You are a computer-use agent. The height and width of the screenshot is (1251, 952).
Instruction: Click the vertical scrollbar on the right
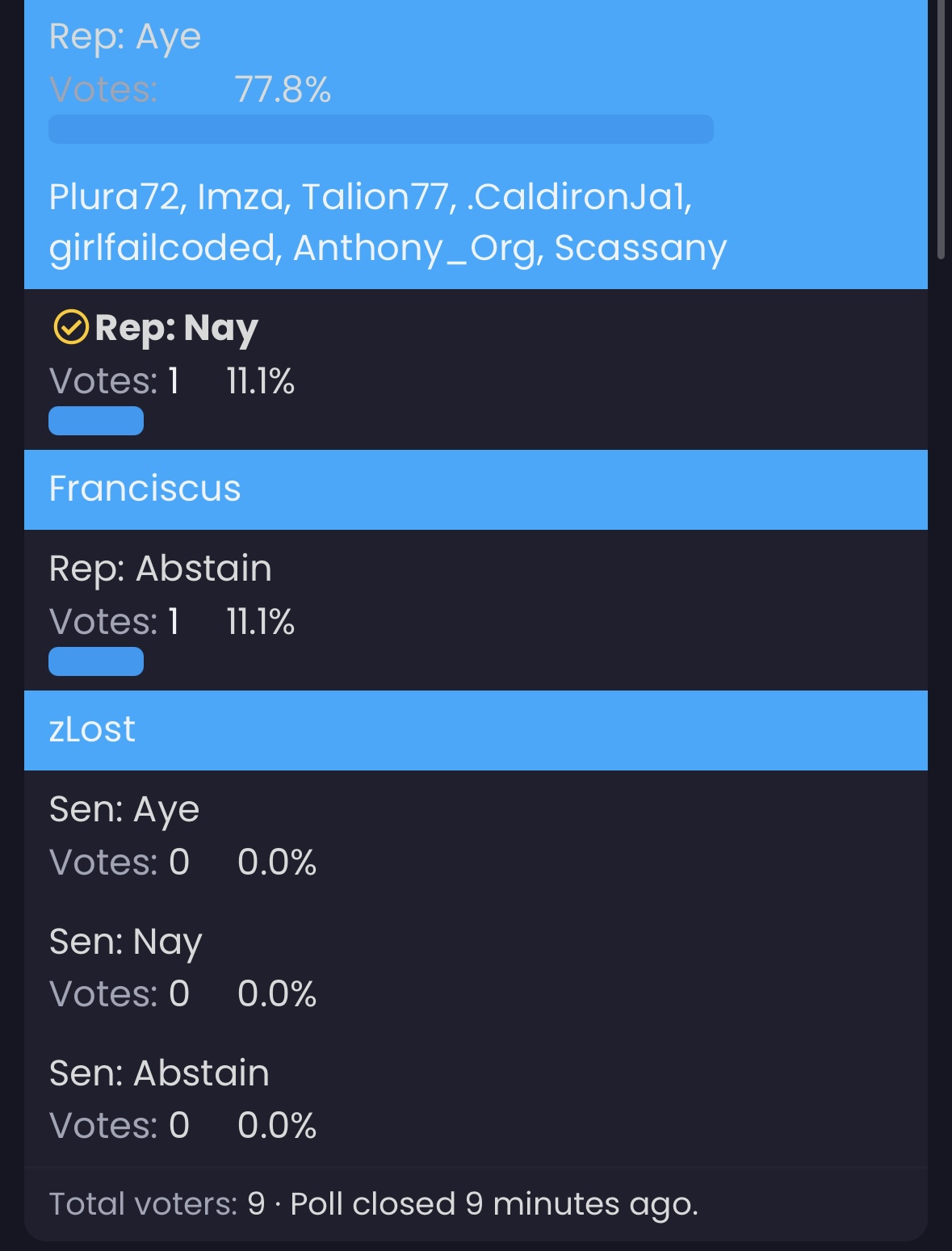(941, 129)
